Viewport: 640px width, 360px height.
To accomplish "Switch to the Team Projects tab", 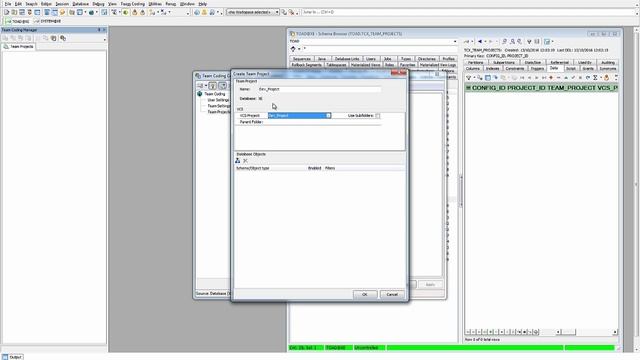I will tap(19, 47).
